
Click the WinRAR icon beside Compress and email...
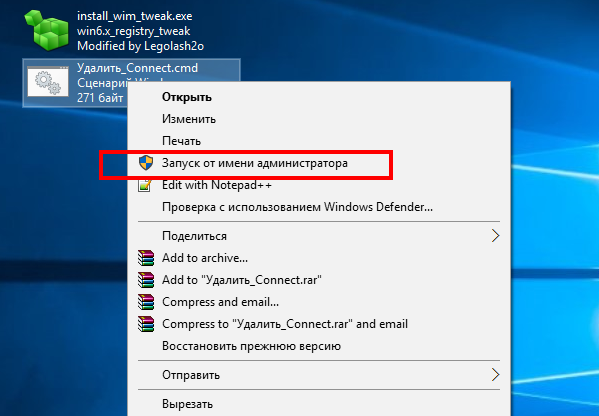click(x=146, y=302)
